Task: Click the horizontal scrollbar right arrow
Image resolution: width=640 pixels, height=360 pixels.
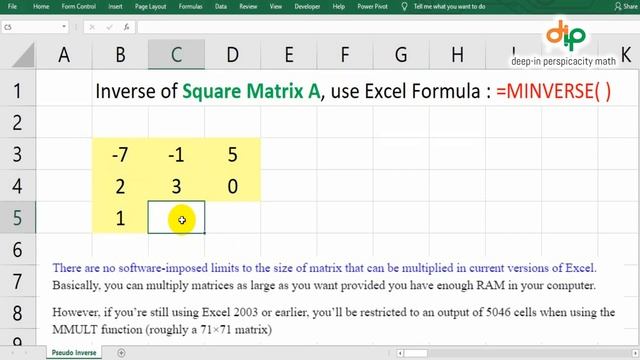Action: 635,353
